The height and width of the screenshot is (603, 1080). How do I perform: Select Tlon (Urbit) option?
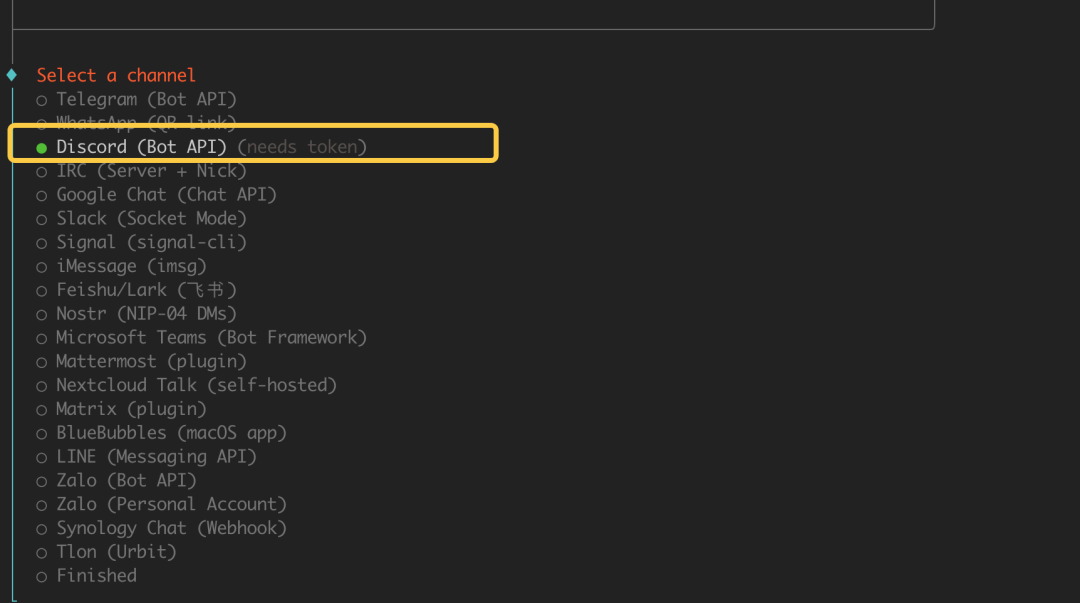click(116, 552)
